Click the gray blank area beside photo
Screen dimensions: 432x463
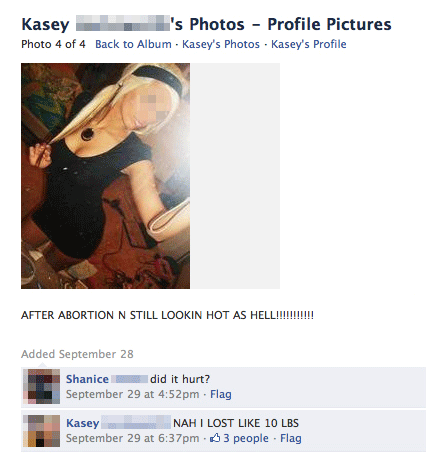point(235,176)
